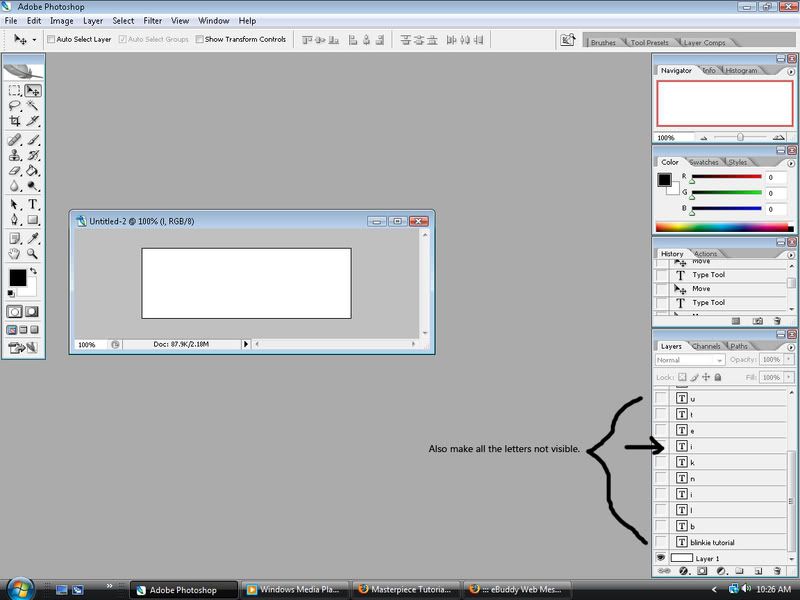Open eBuddy Web Messenger taskbar button
Image resolution: width=800 pixels, height=600 pixels.
[517, 589]
